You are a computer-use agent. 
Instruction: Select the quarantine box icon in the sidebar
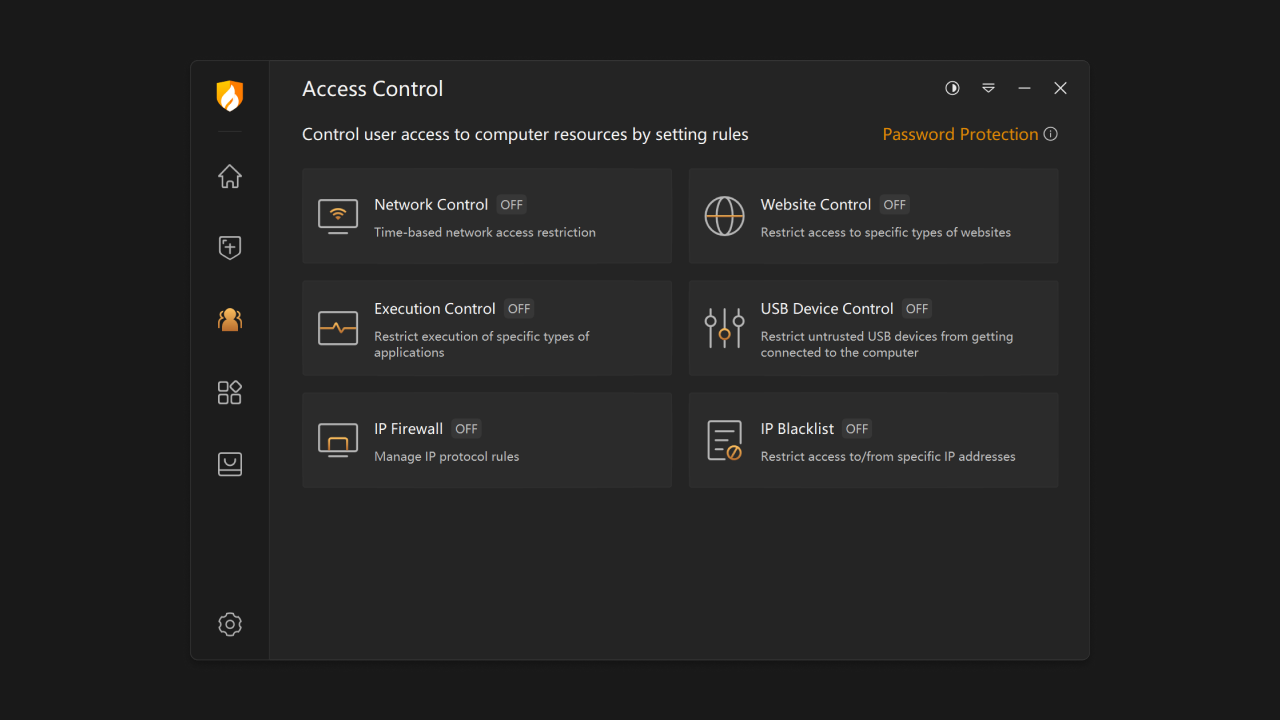point(229,463)
